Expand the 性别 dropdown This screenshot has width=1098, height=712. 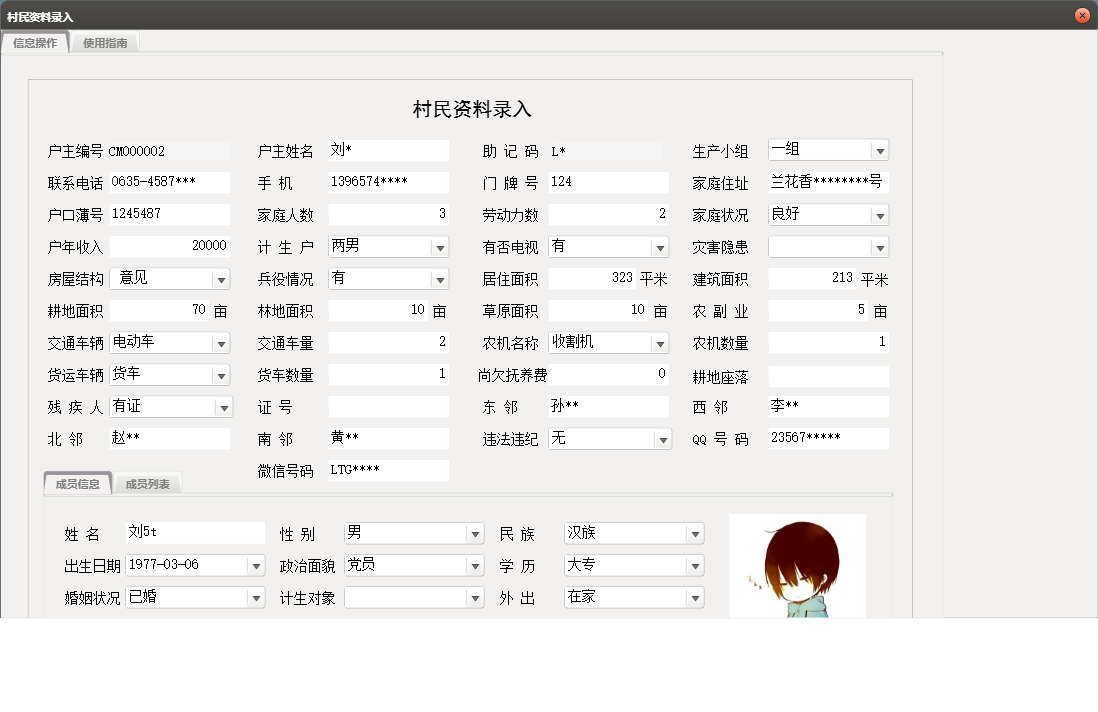click(475, 534)
